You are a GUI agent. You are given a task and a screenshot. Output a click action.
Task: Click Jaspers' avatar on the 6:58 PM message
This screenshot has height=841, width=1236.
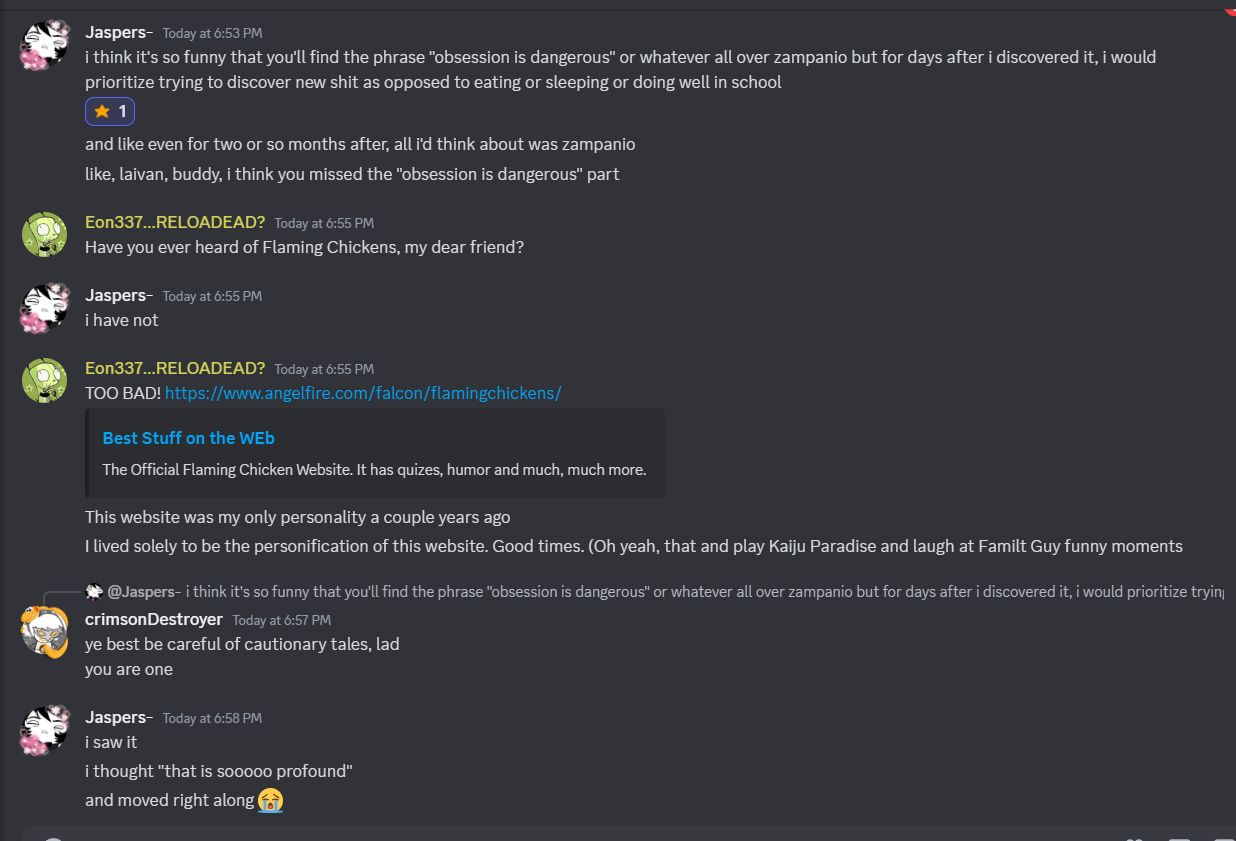pos(44,729)
